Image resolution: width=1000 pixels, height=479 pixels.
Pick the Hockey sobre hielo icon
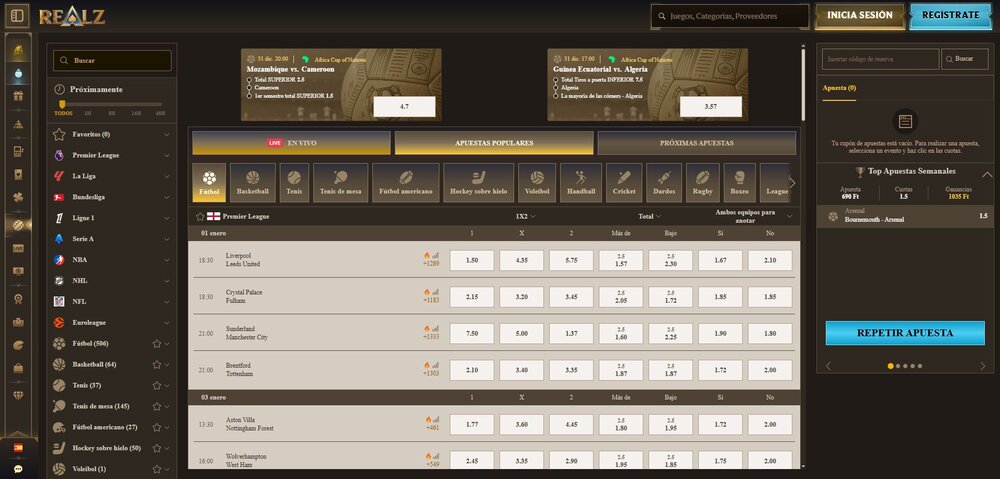(478, 182)
